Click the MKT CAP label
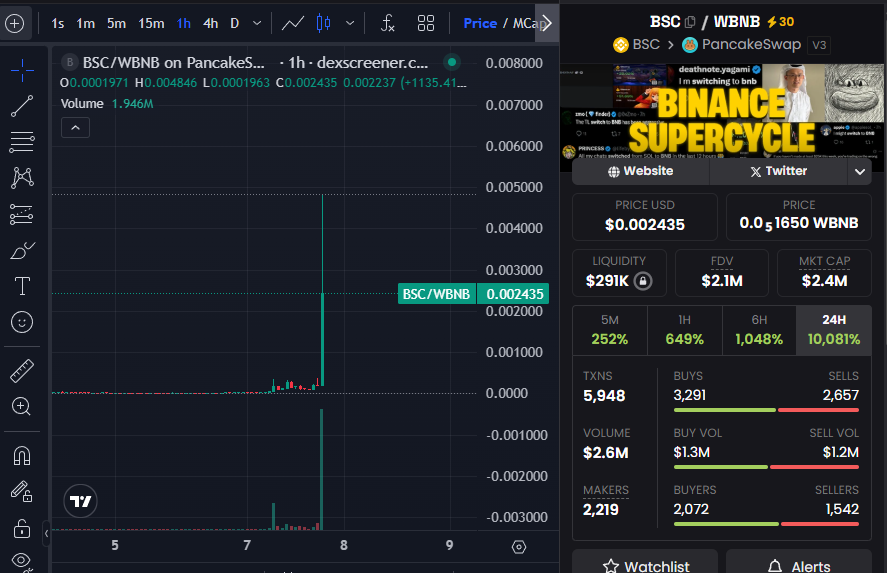The image size is (887, 573). [824, 261]
